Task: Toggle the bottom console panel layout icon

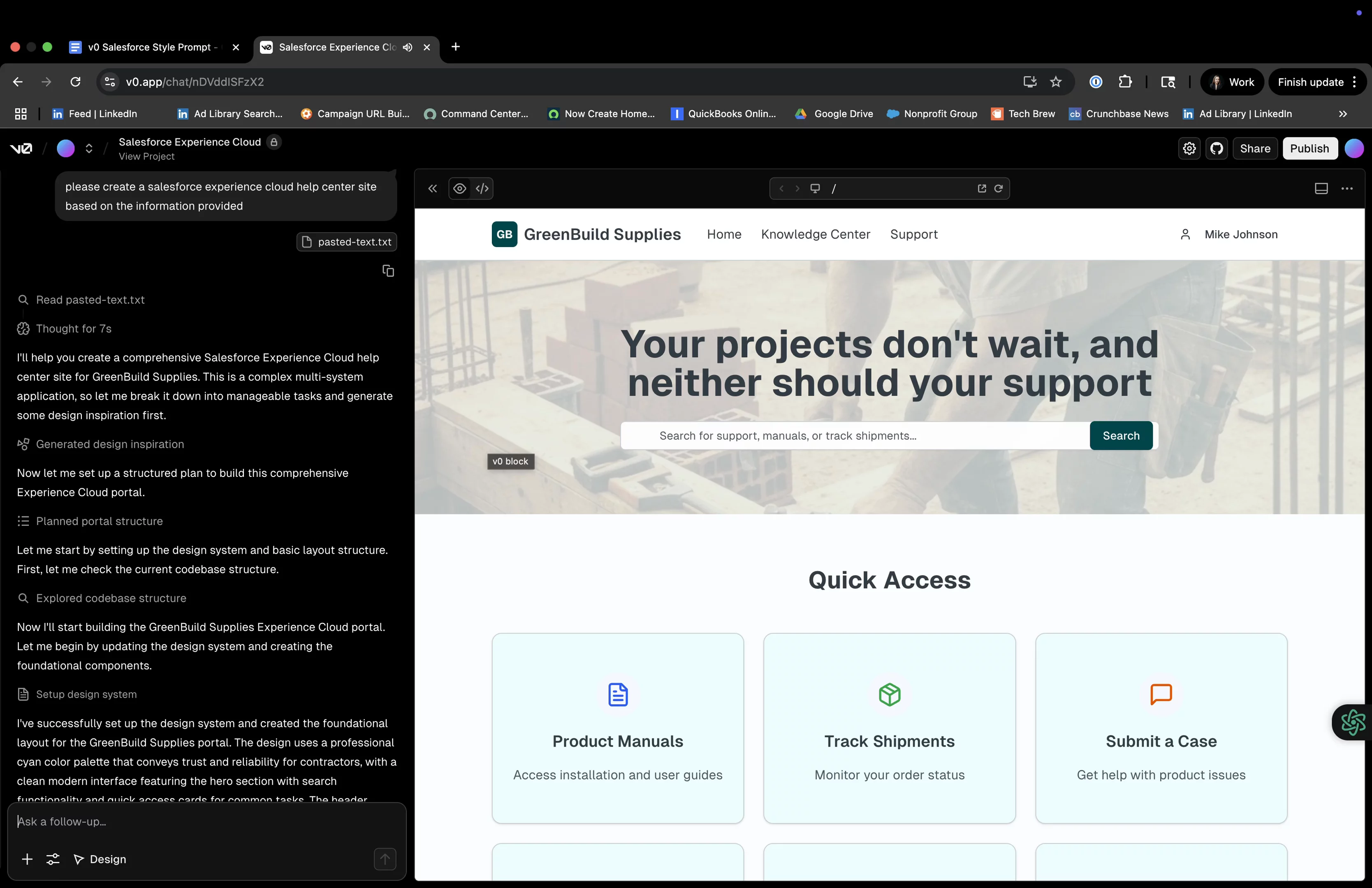Action: click(1321, 188)
